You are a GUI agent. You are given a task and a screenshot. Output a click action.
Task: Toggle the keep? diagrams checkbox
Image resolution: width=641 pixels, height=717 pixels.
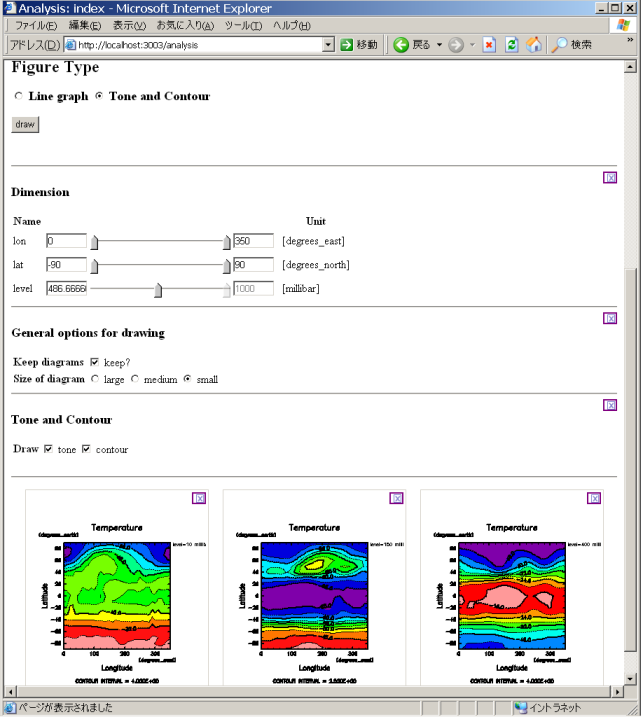click(x=95, y=362)
